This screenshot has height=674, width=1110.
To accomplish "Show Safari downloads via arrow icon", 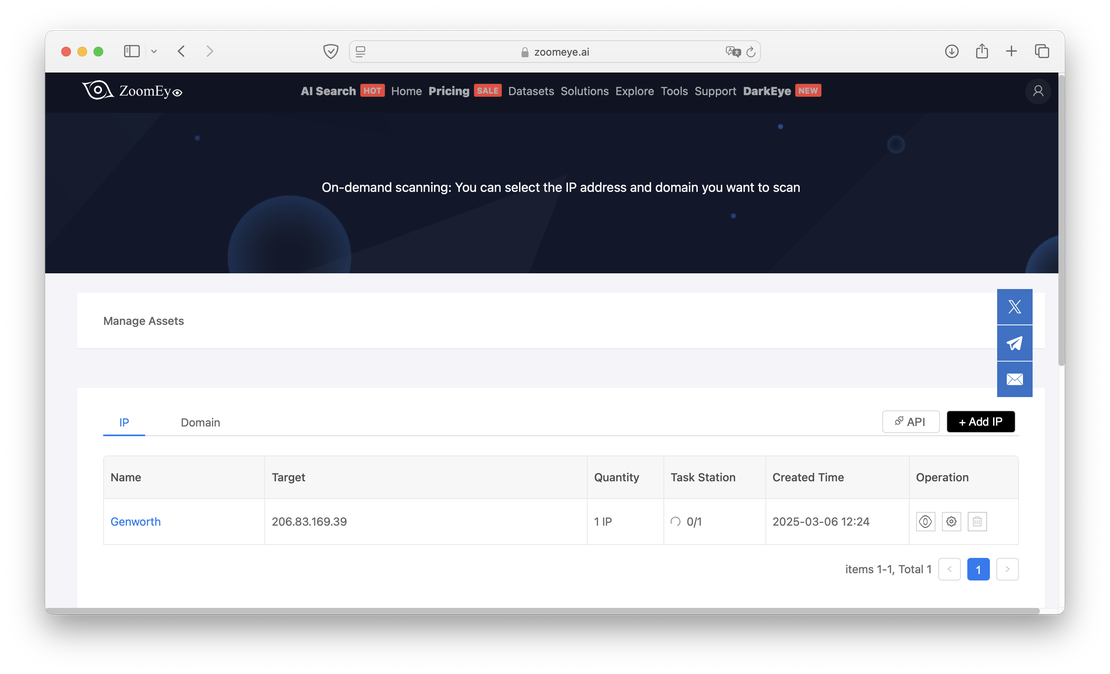I will click(951, 50).
